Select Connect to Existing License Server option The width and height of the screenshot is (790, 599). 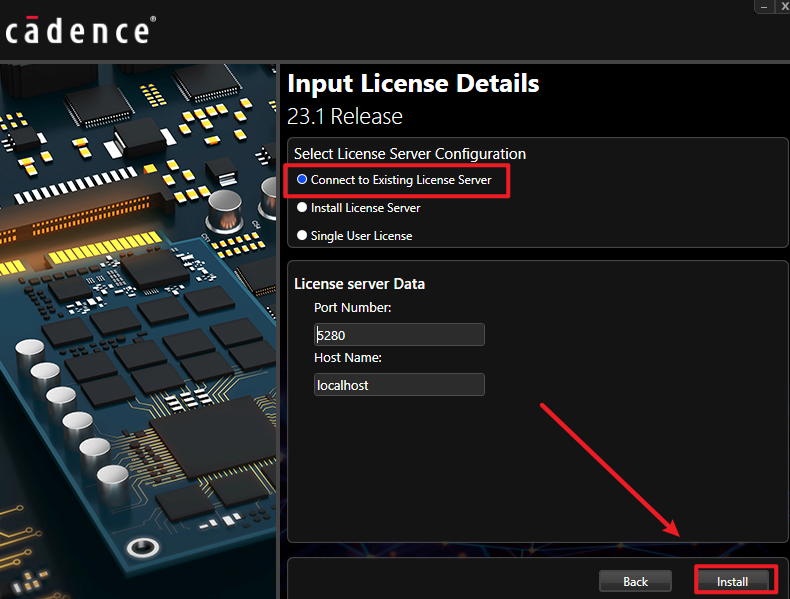[302, 179]
